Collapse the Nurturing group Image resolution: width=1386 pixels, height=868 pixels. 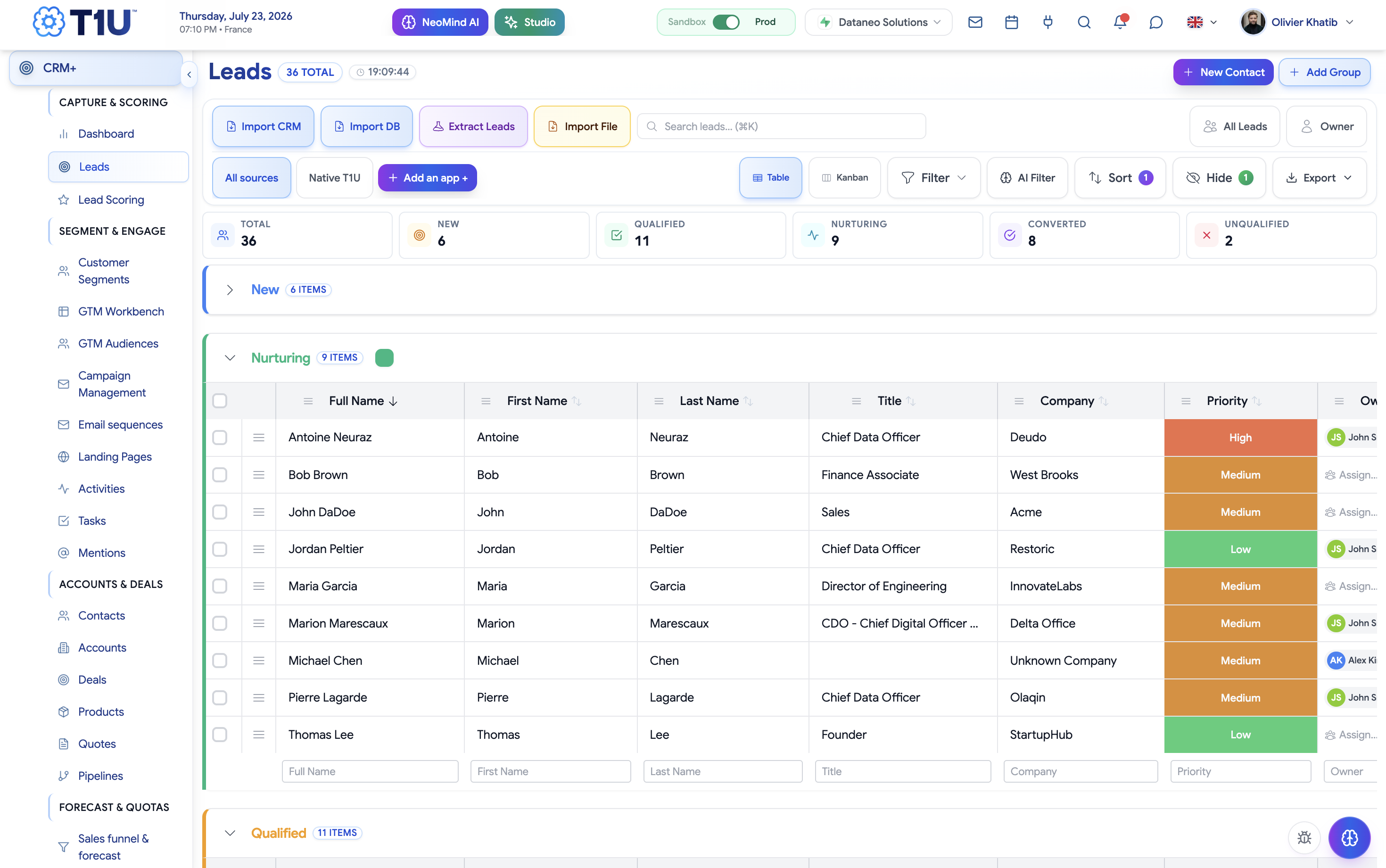(230, 358)
